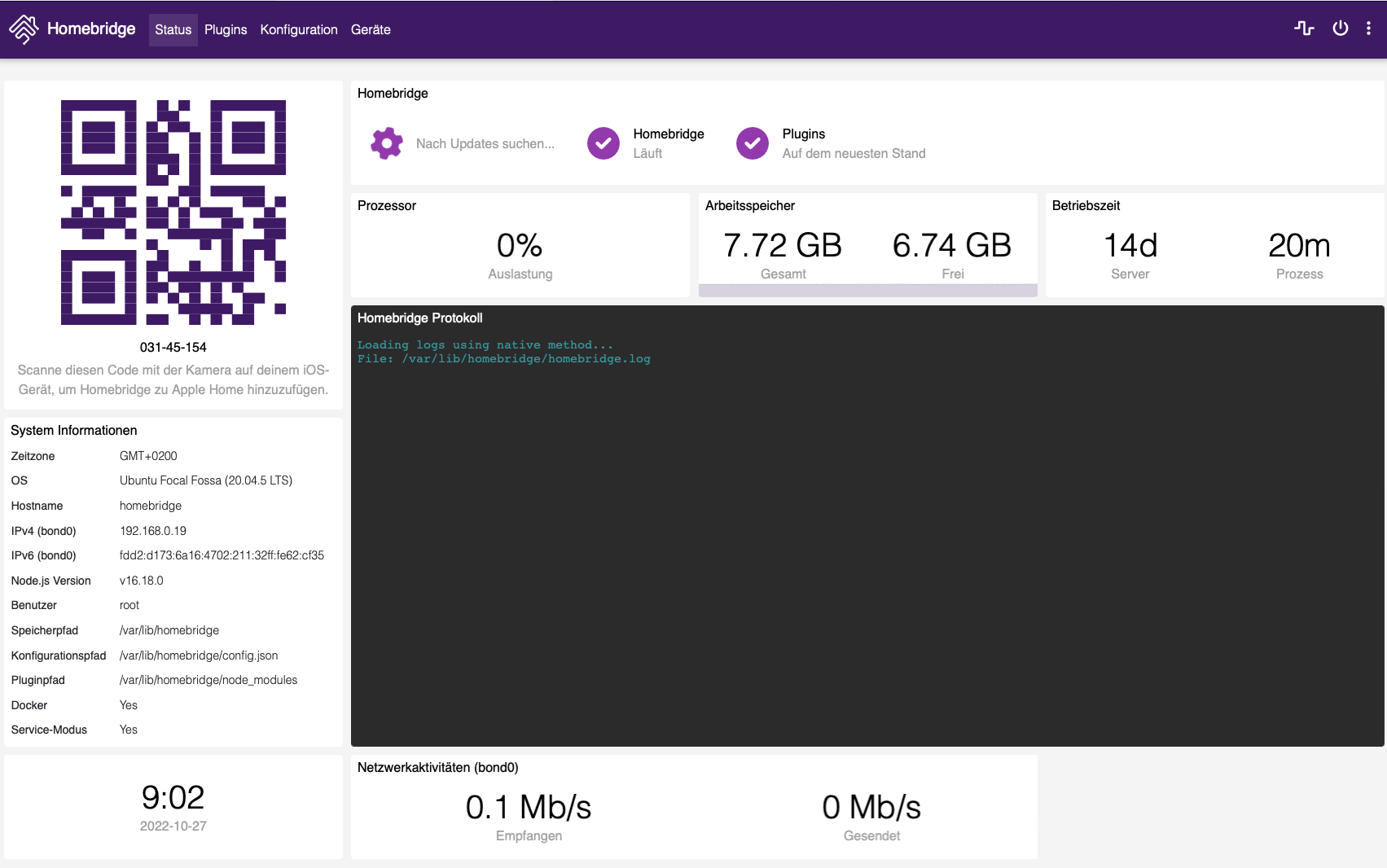The height and width of the screenshot is (868, 1387).
Task: Select the log file path text
Action: coord(503,358)
